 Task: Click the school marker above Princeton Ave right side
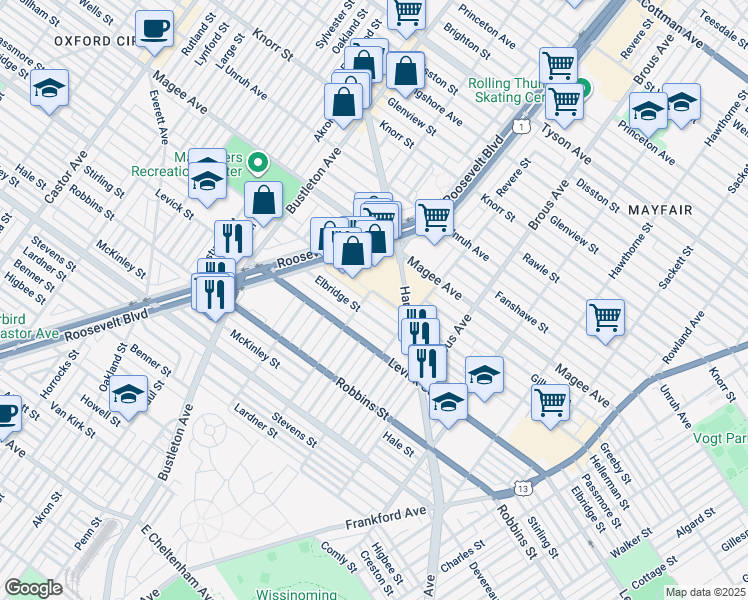[x=648, y=114]
